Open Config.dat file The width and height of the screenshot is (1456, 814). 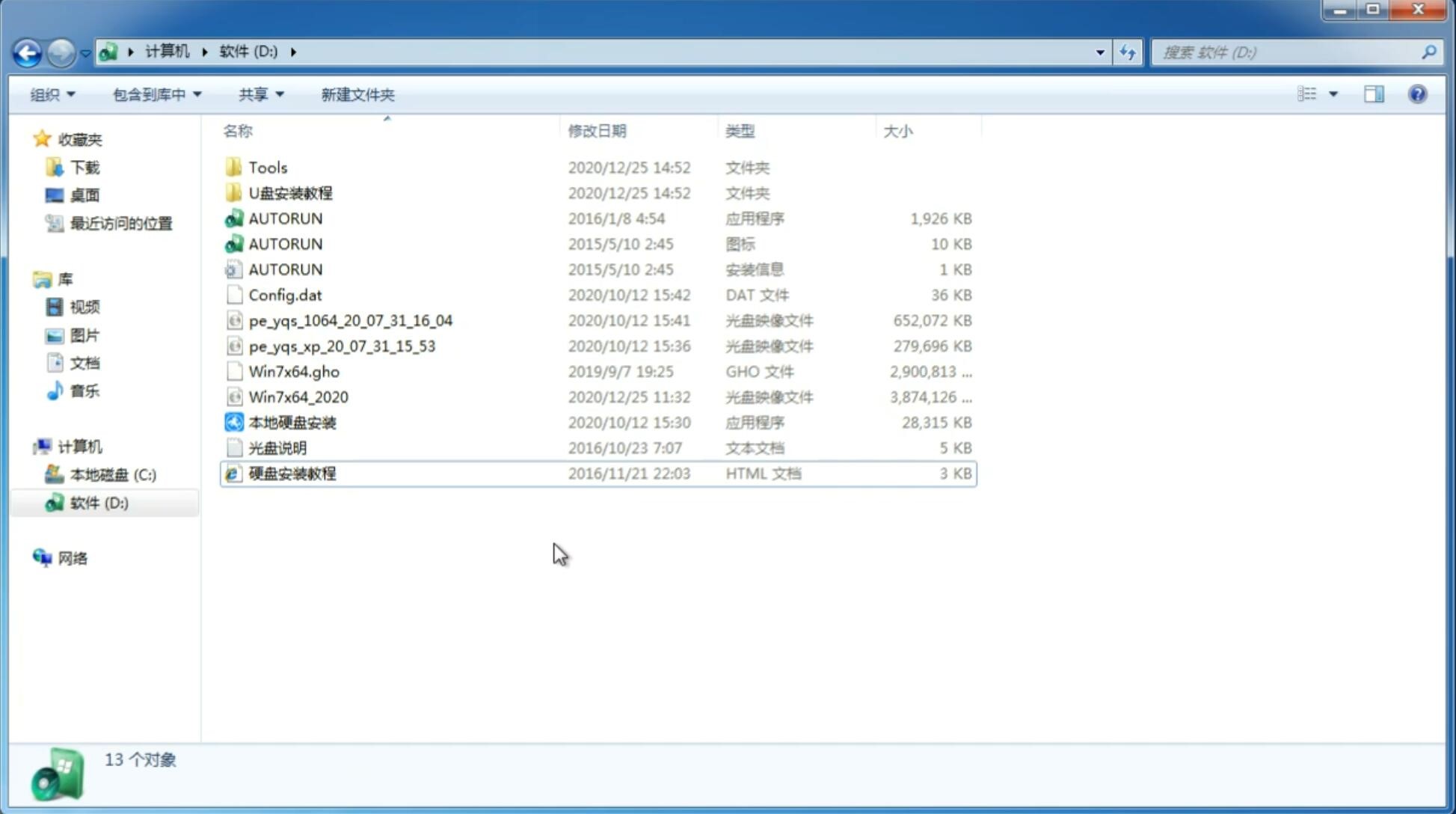283,294
